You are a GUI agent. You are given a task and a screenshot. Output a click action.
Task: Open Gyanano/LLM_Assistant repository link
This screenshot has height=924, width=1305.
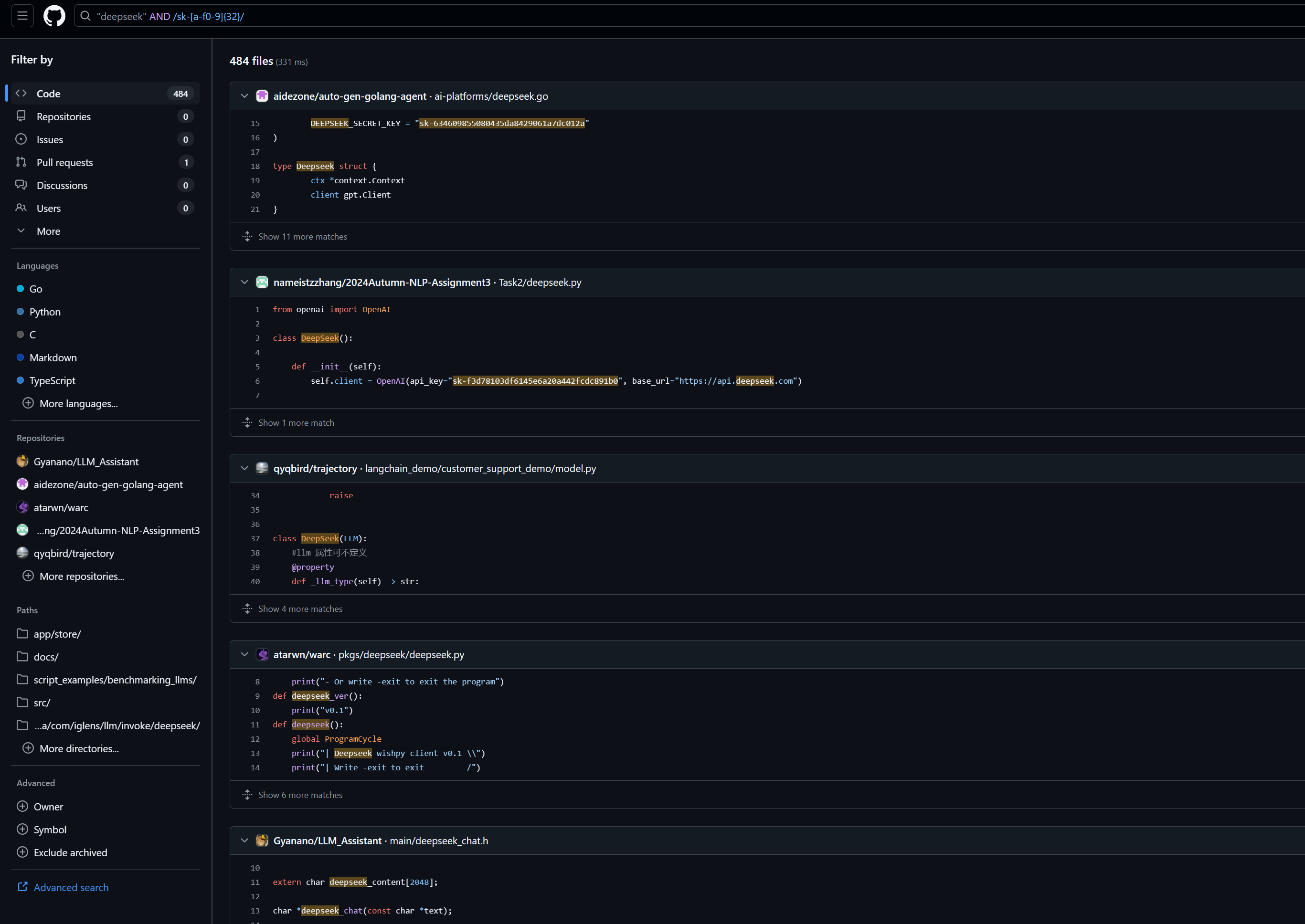(327, 840)
